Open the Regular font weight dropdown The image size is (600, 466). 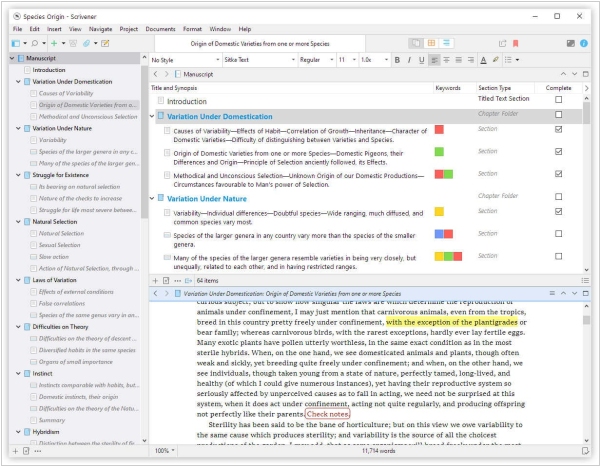pos(316,60)
